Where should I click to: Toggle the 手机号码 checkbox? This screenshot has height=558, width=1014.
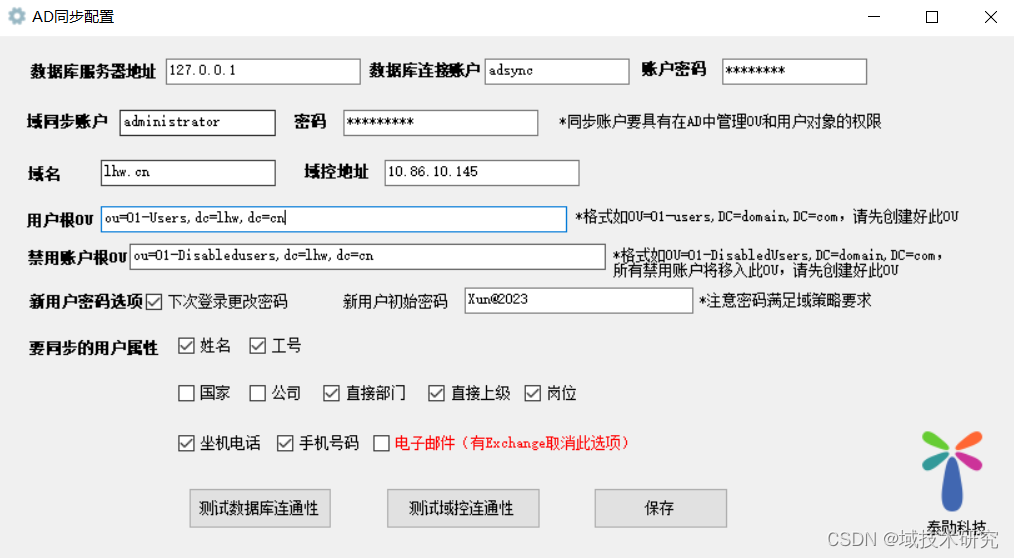pyautogui.click(x=285, y=443)
